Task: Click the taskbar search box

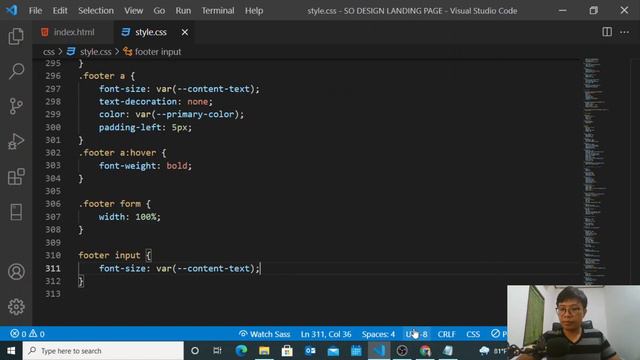Action: (103, 351)
